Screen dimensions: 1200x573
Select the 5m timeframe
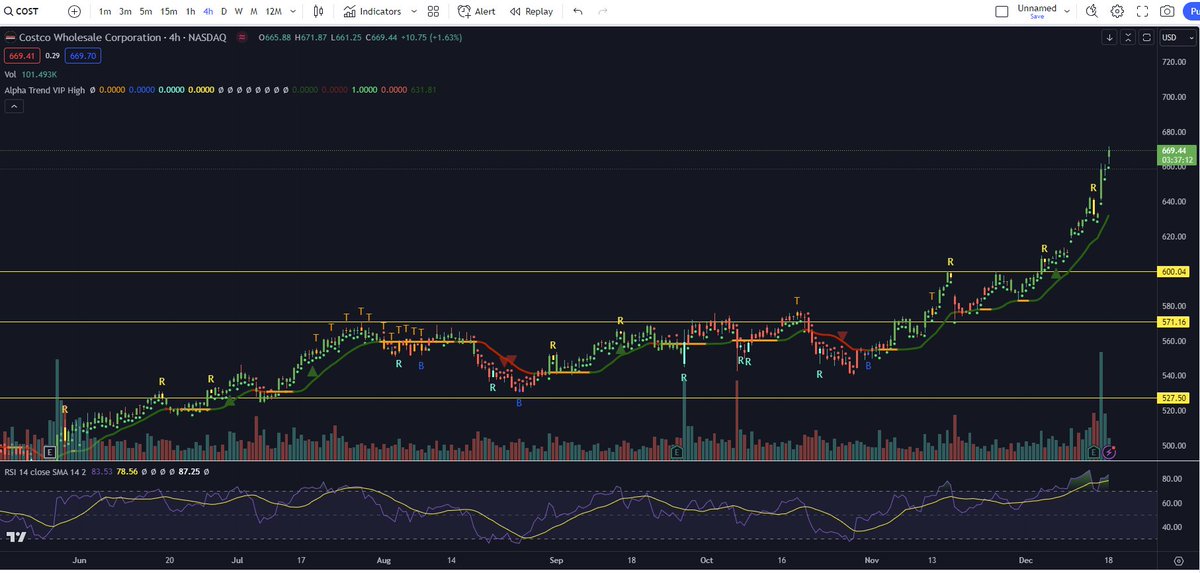pos(146,11)
